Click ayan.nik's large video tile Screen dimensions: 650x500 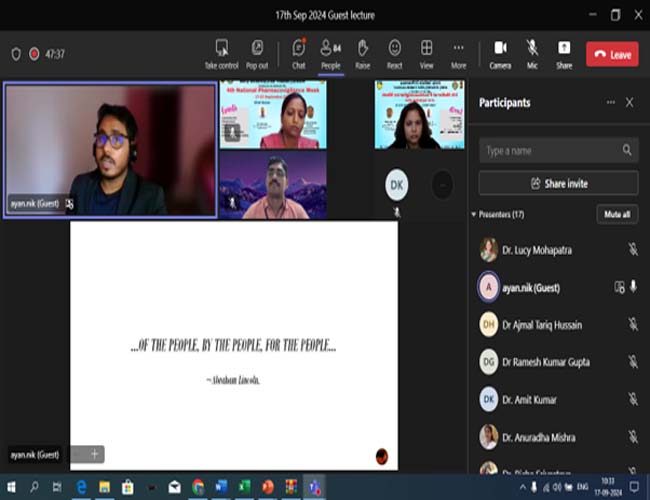tap(110, 150)
